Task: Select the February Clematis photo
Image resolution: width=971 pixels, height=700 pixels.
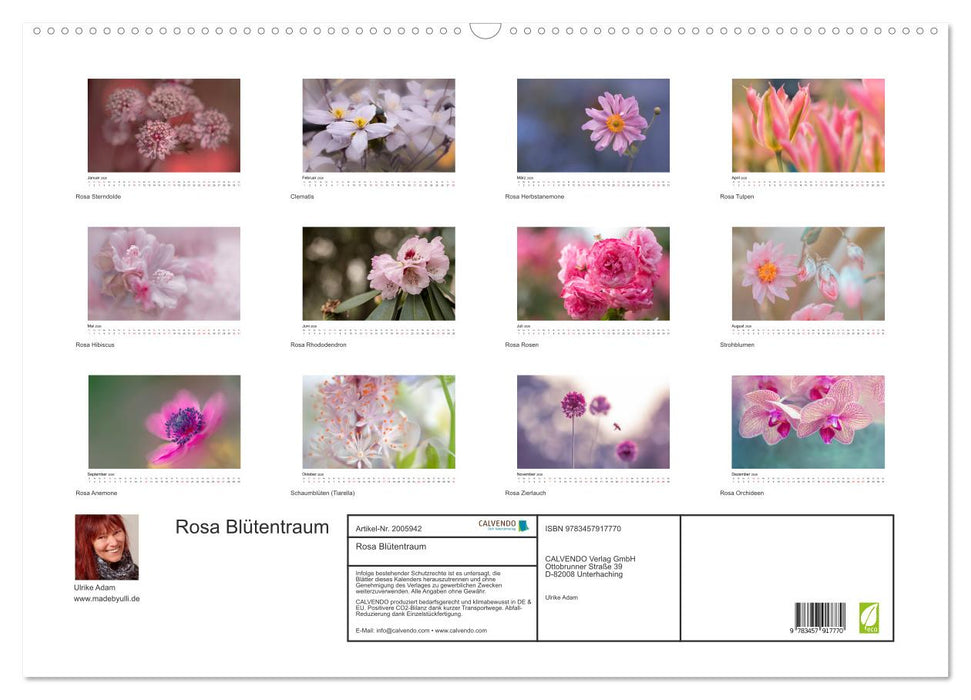Action: point(378,123)
